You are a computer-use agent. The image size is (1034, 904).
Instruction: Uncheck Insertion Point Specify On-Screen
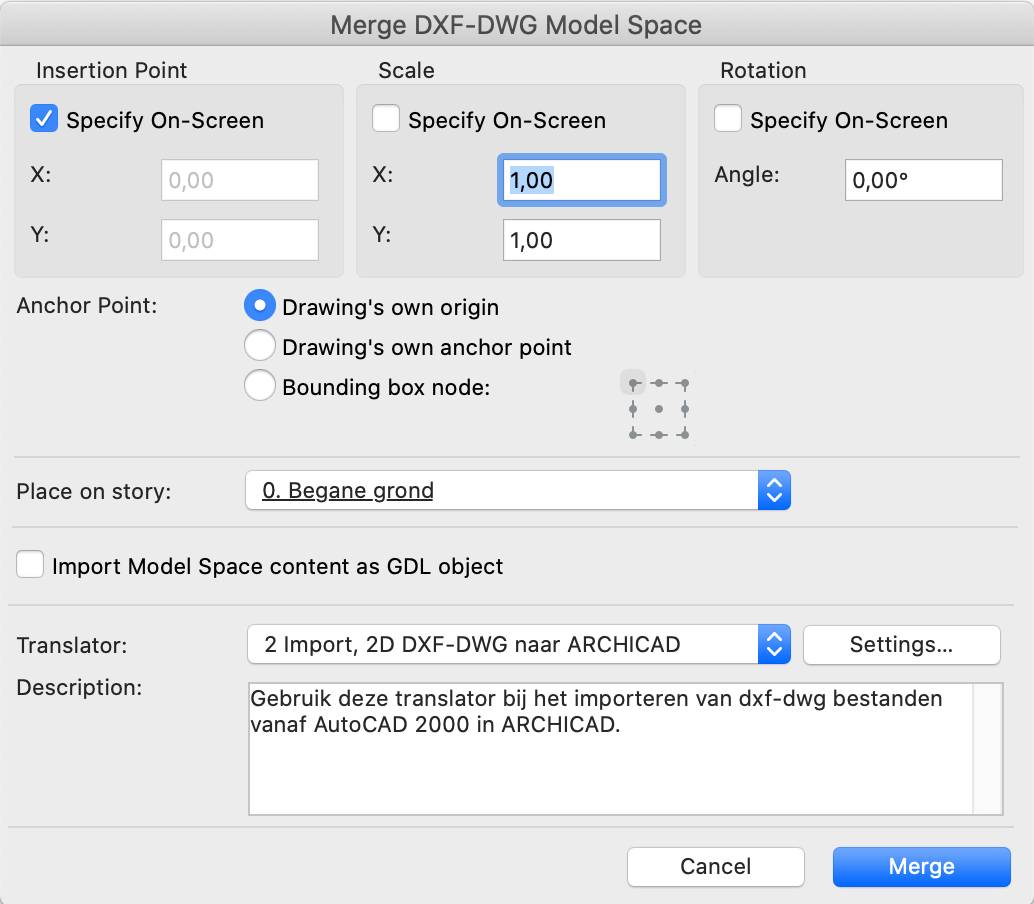(x=44, y=119)
